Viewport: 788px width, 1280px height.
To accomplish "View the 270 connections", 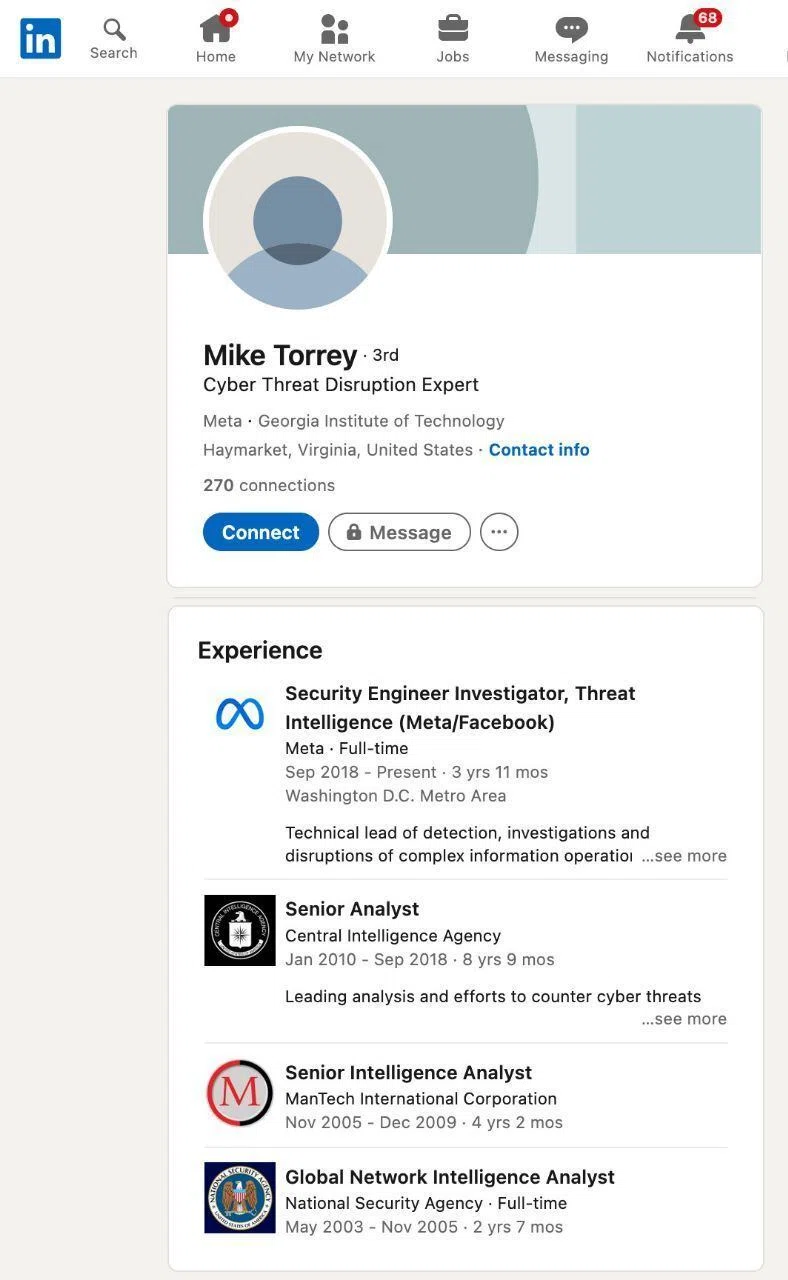I will pyautogui.click(x=269, y=485).
